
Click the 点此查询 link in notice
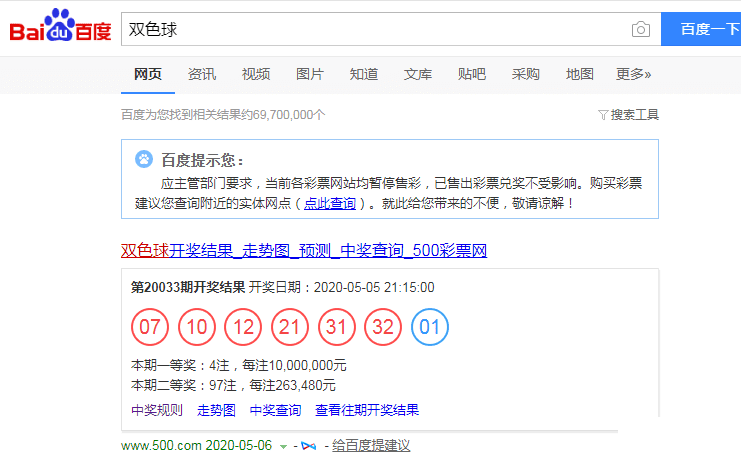click(x=330, y=202)
